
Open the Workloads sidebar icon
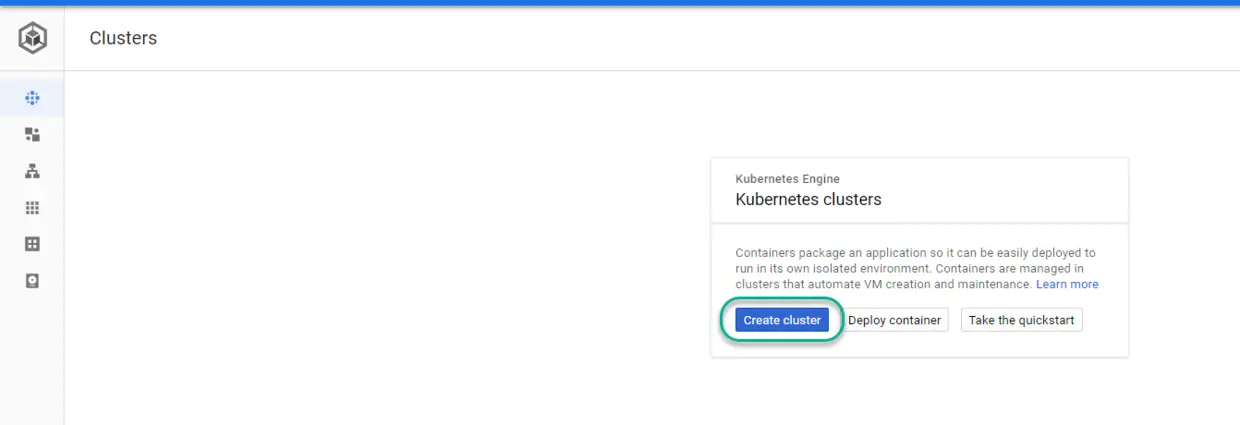(32, 134)
